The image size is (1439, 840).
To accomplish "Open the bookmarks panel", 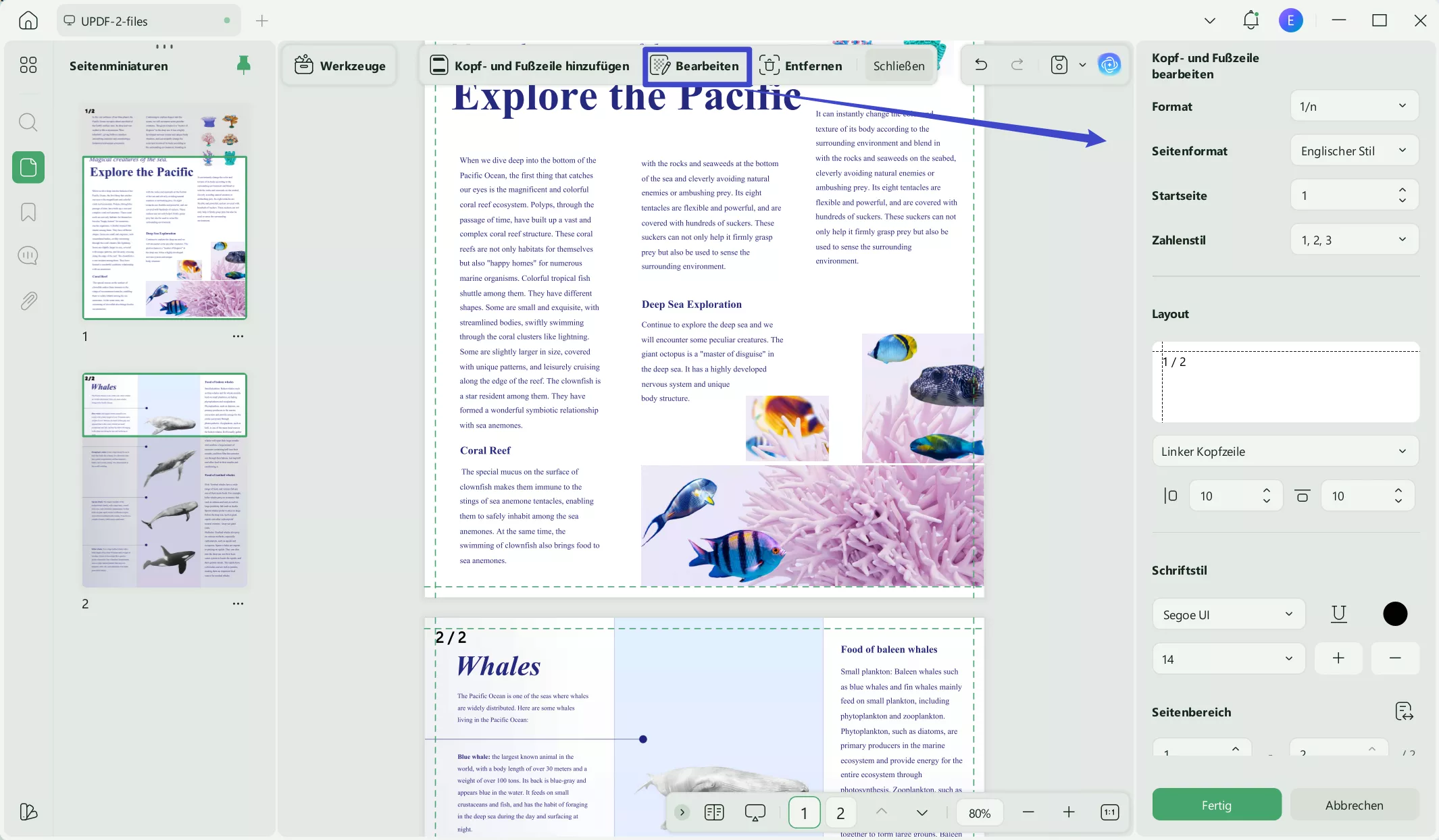I will 28,212.
